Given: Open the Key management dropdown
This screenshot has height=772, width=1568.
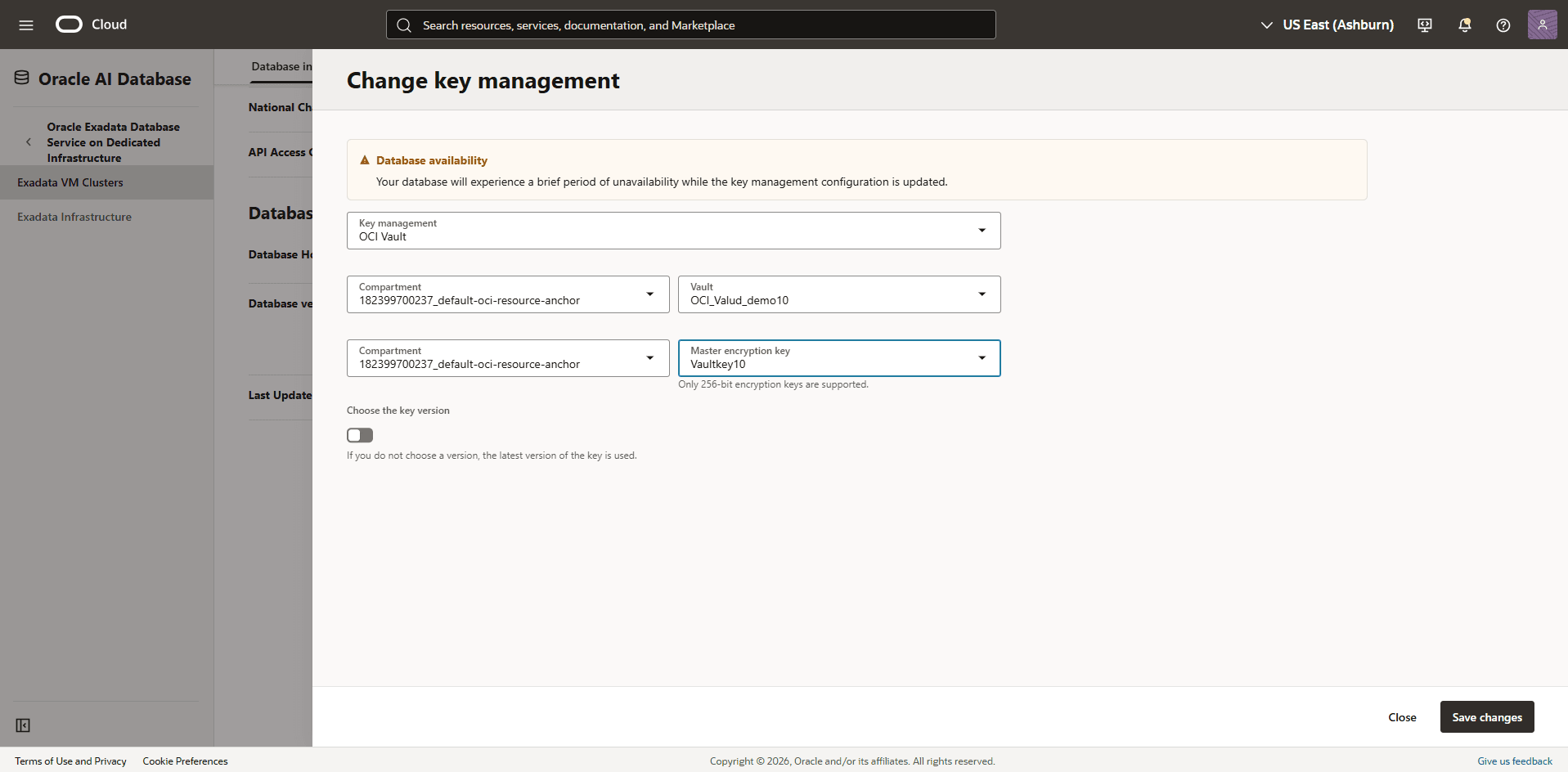Looking at the screenshot, I should pos(673,231).
